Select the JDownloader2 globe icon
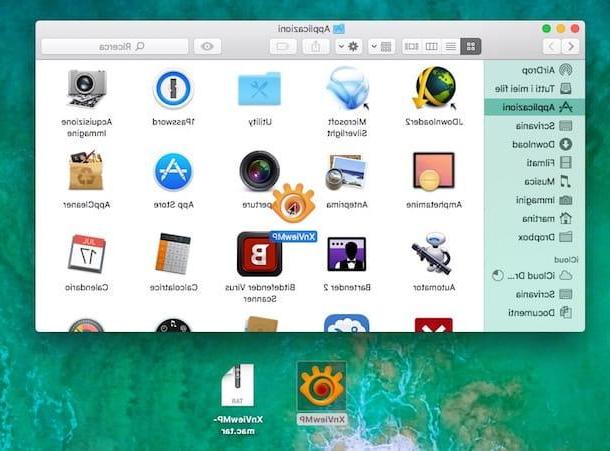610x451 pixels. click(435, 87)
